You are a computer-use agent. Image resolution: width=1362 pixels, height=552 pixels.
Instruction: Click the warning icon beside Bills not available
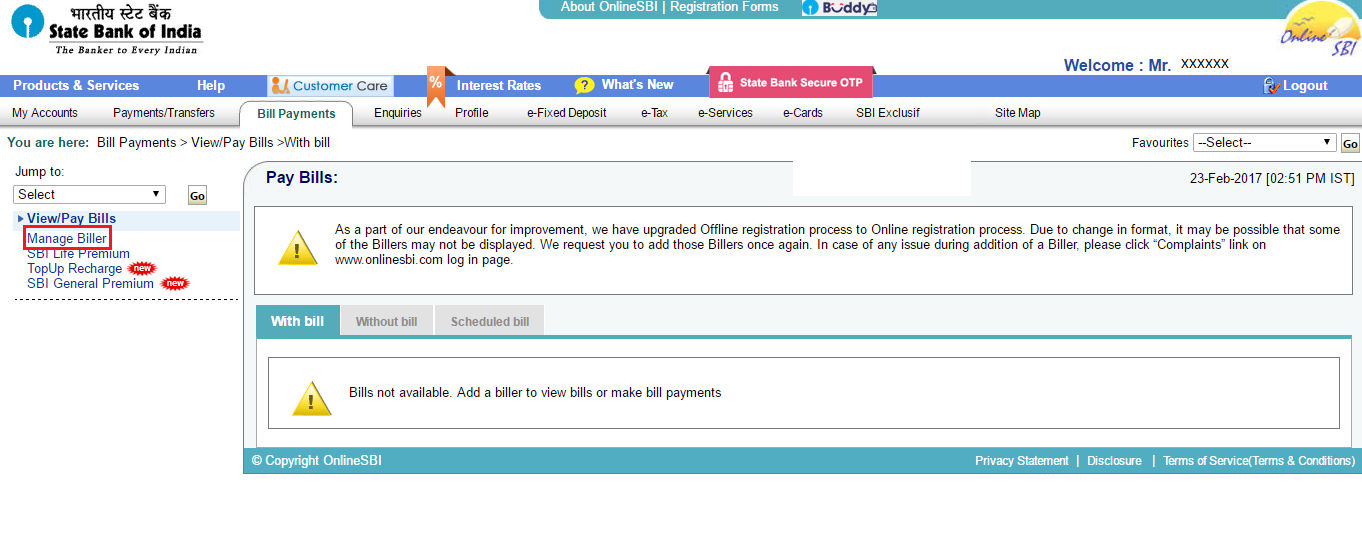click(311, 398)
